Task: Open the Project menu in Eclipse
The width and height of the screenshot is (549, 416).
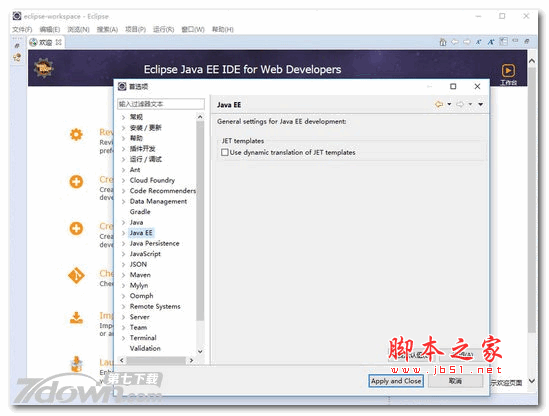Action: pos(135,29)
